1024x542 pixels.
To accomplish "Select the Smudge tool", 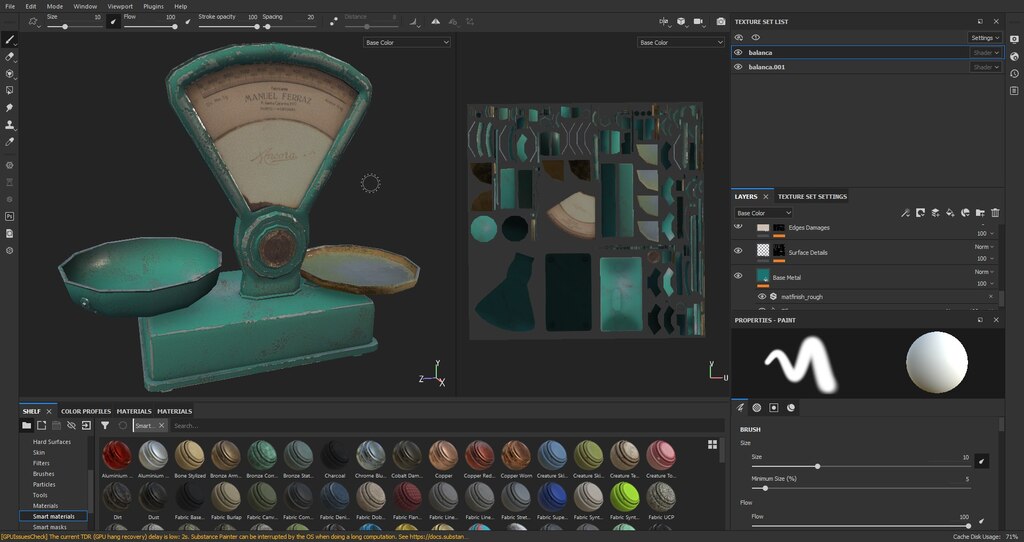I will pyautogui.click(x=9, y=107).
